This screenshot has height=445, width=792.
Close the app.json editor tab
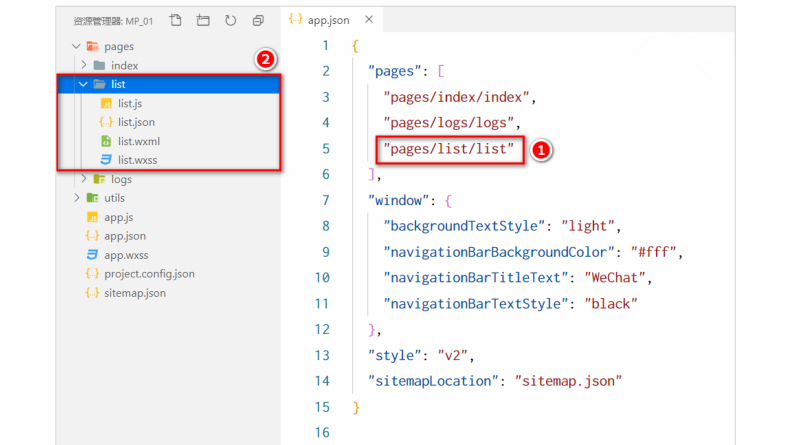368,19
